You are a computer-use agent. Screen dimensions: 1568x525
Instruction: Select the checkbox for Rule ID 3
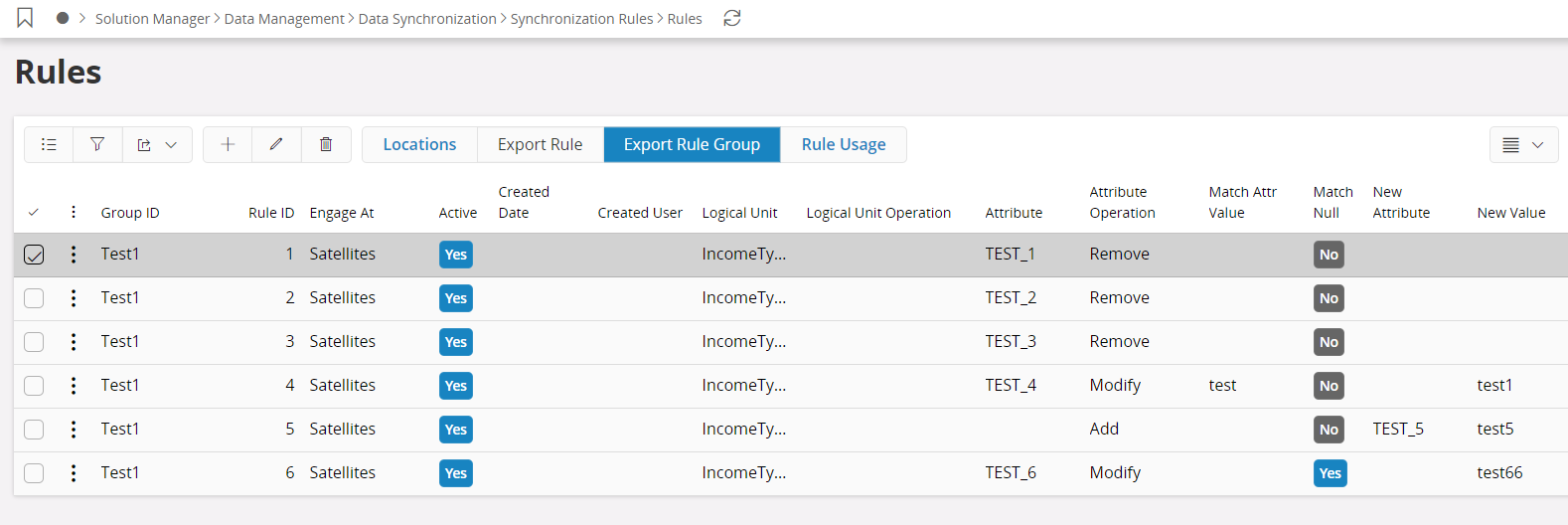click(x=34, y=342)
